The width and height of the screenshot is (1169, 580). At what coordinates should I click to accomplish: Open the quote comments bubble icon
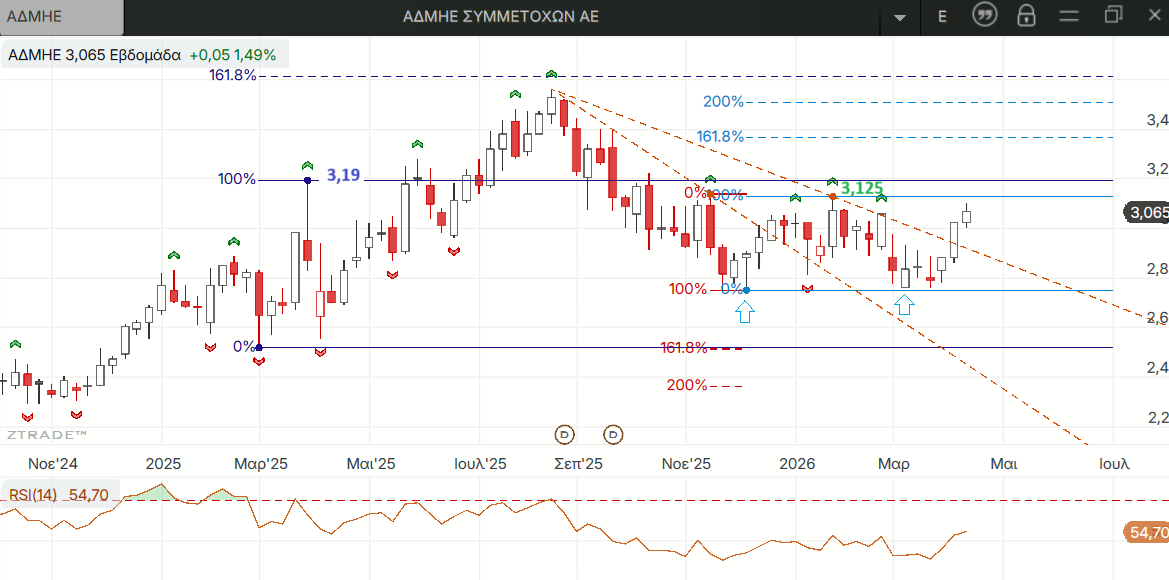pos(985,16)
